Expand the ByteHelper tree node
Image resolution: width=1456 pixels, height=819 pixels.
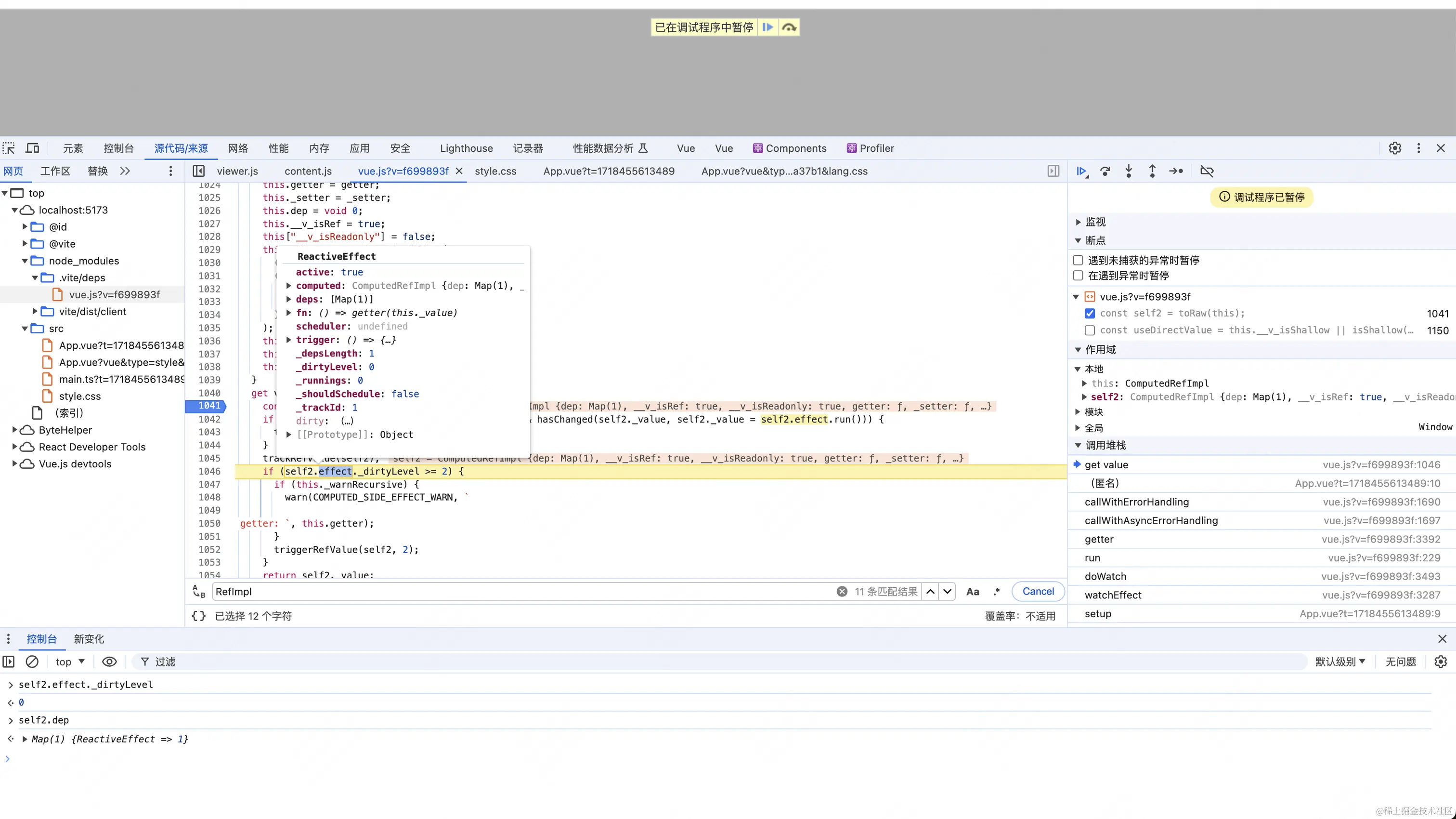(15, 430)
